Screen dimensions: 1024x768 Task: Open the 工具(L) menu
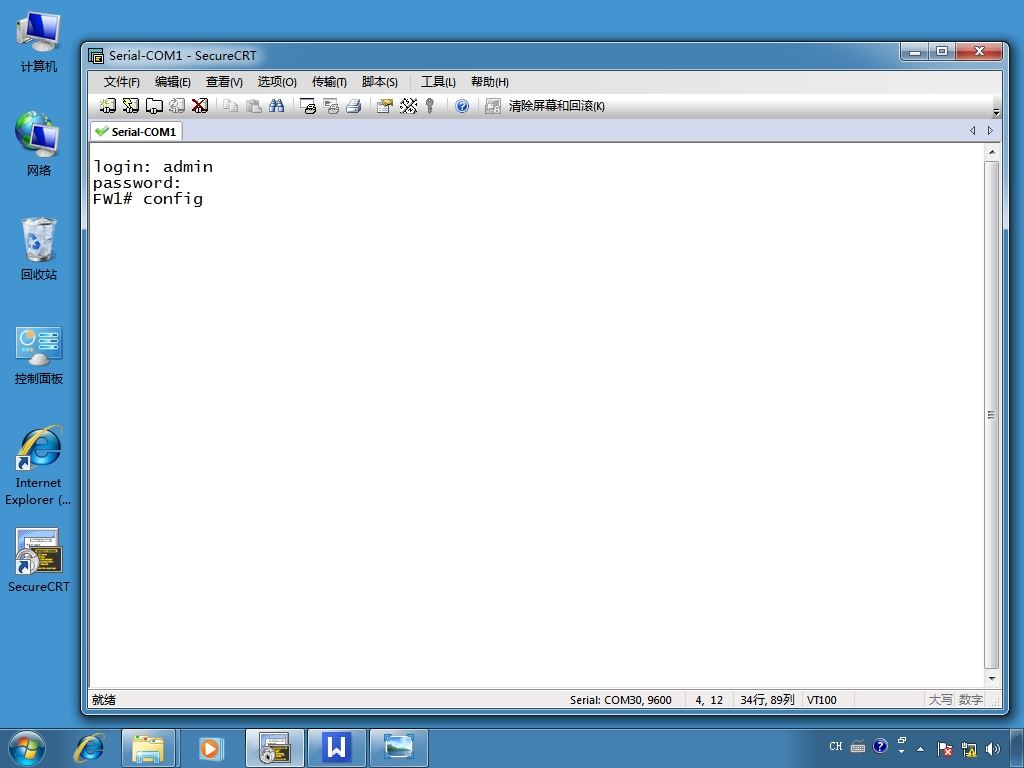pos(438,82)
